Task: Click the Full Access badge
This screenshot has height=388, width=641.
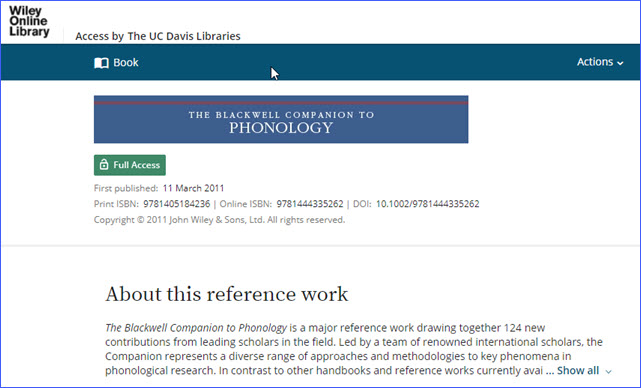Action: pyautogui.click(x=130, y=165)
